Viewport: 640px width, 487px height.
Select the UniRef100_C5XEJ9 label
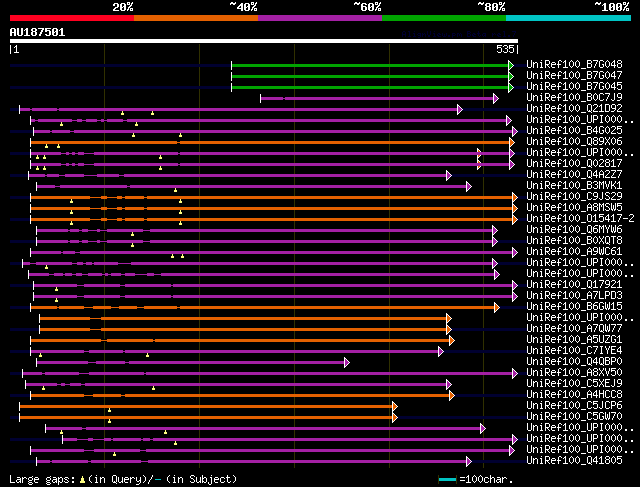pos(574,384)
